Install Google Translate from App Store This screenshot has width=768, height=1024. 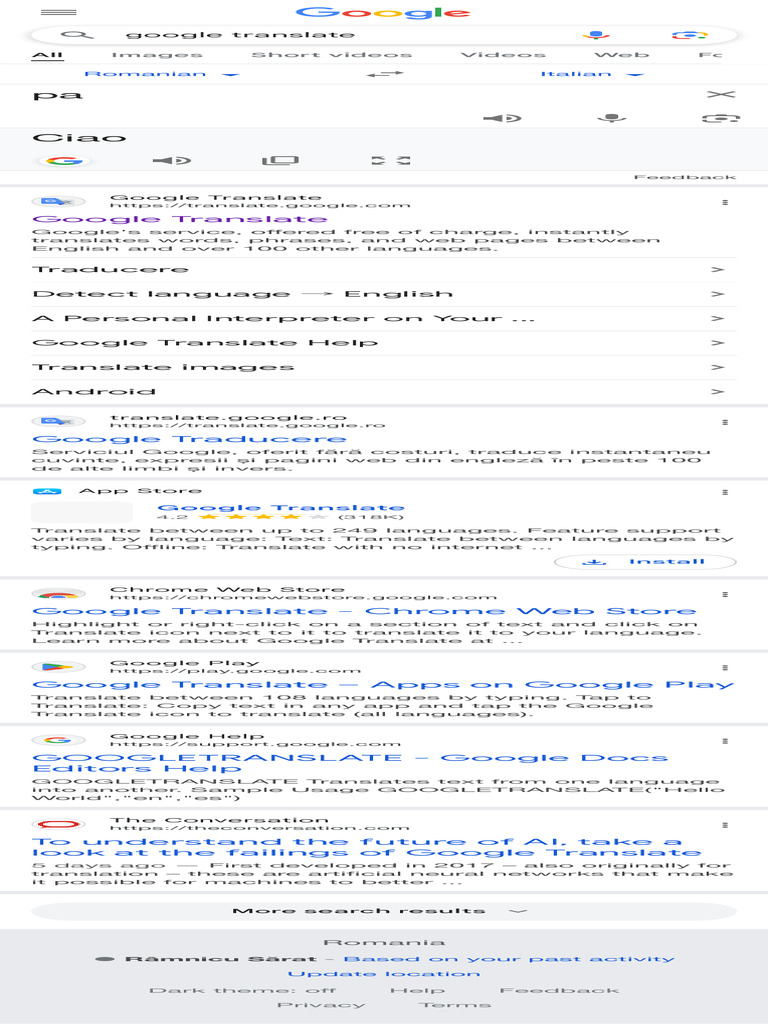(645, 562)
